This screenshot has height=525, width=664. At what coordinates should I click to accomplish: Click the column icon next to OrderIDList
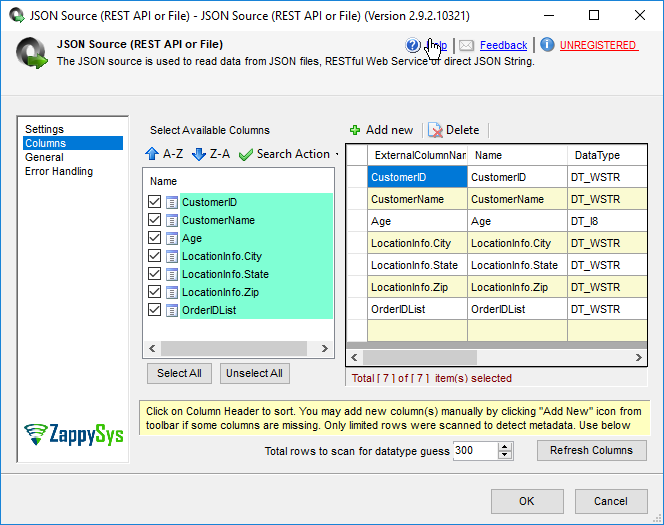[172, 310]
